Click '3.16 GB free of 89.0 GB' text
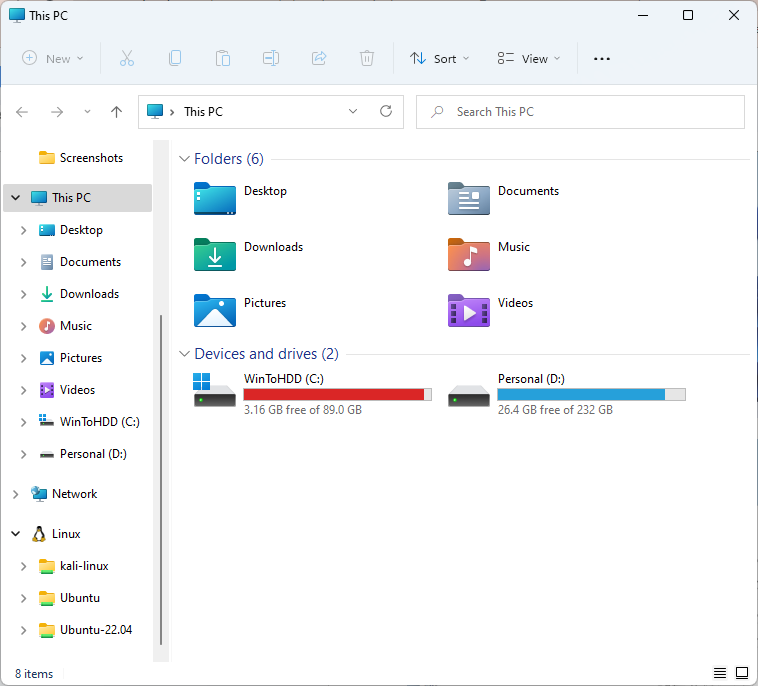Screen dimensions: 758x686 pyautogui.click(x=303, y=410)
